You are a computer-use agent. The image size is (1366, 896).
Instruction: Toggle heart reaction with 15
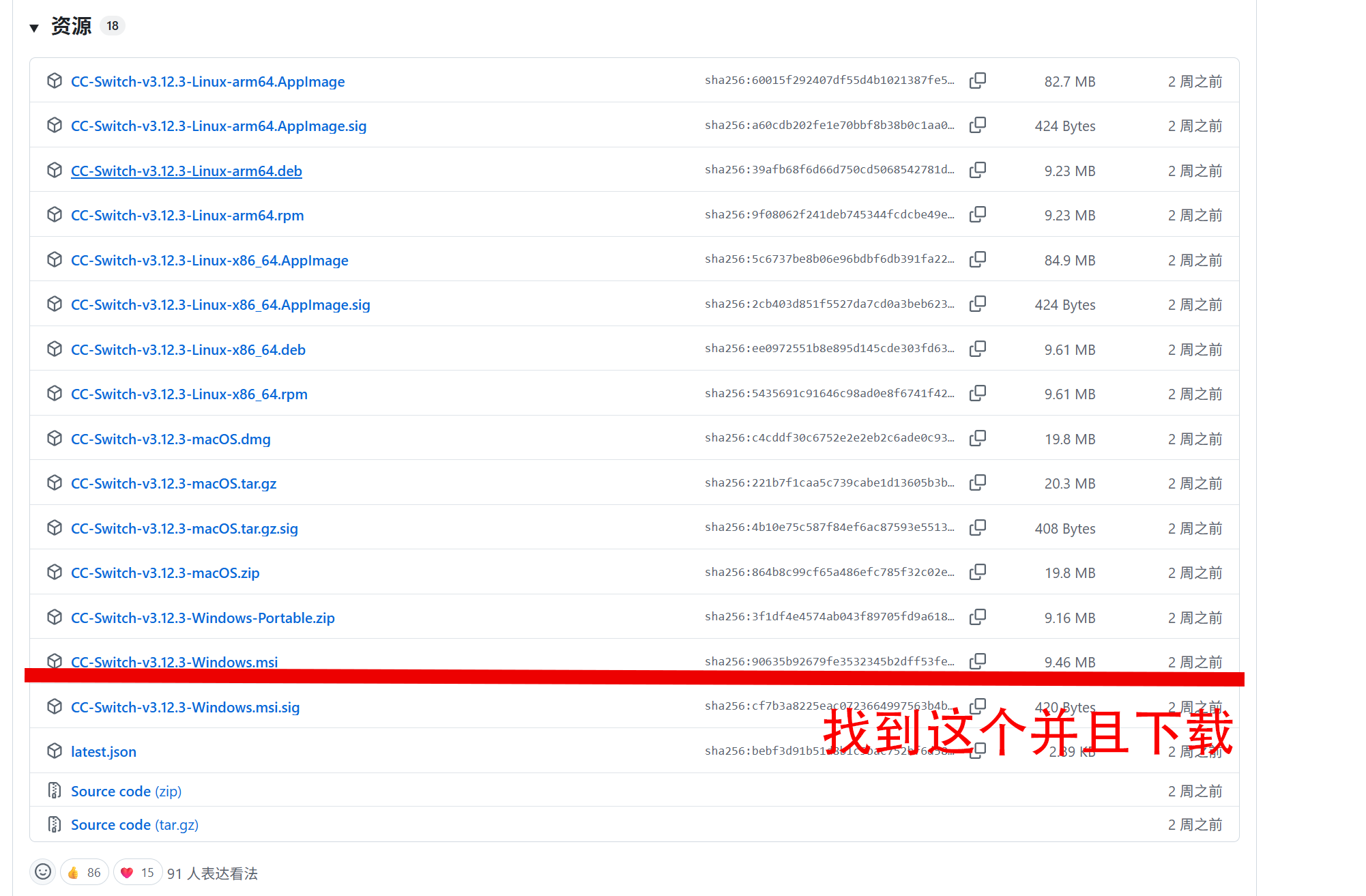[138, 872]
